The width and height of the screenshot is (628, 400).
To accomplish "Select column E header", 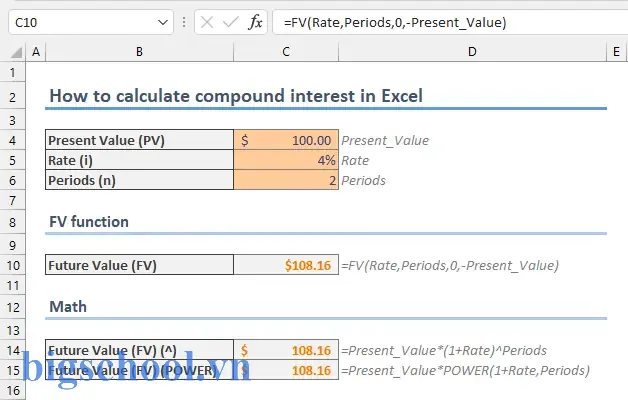I will tap(616, 52).
